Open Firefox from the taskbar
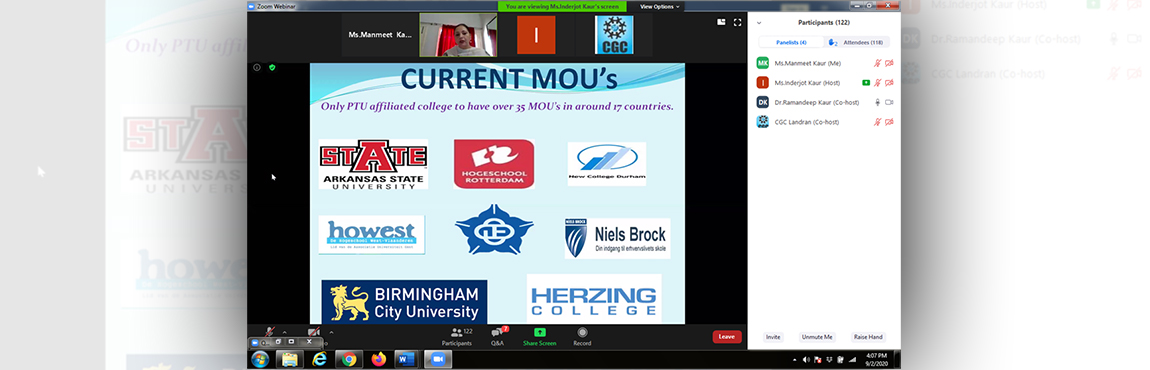Viewport: 1150px width, 370px height. (378, 359)
